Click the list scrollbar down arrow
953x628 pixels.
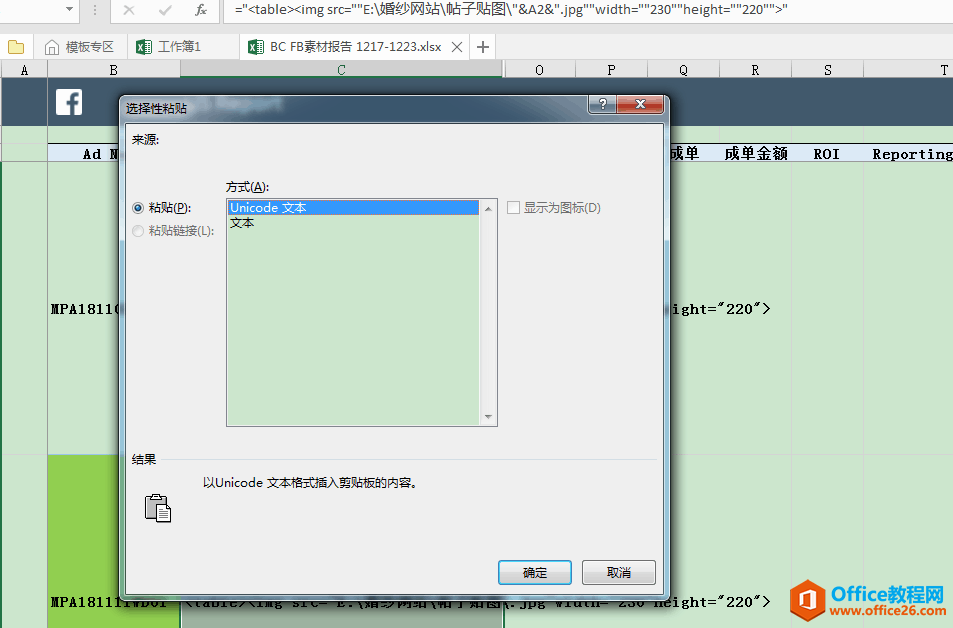click(488, 416)
